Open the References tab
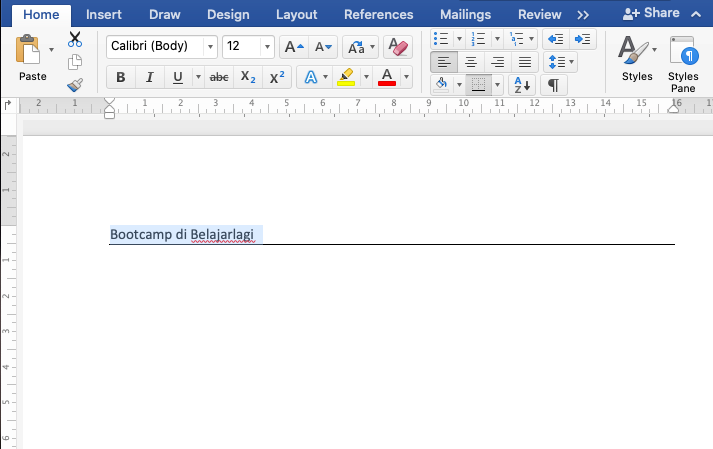The width and height of the screenshot is (713, 449). 378,15
